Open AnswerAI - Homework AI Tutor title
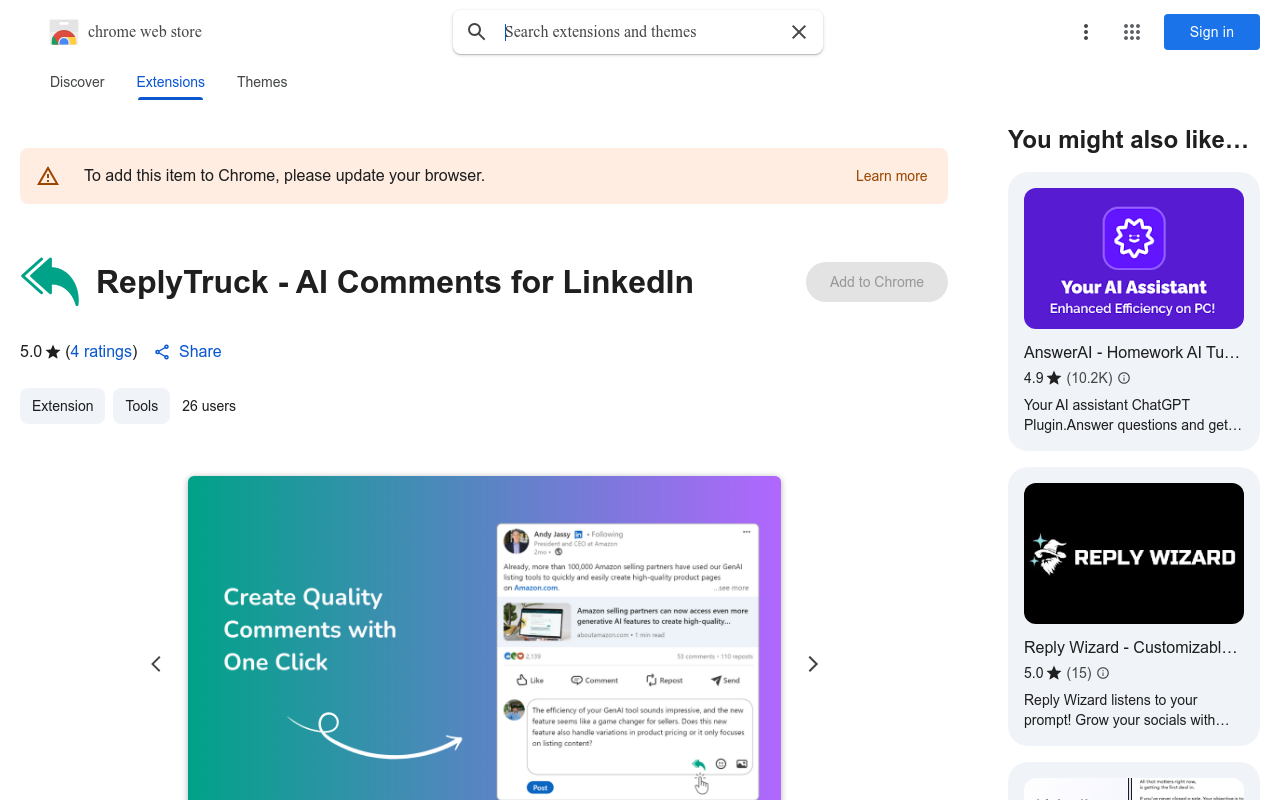 pos(1132,353)
